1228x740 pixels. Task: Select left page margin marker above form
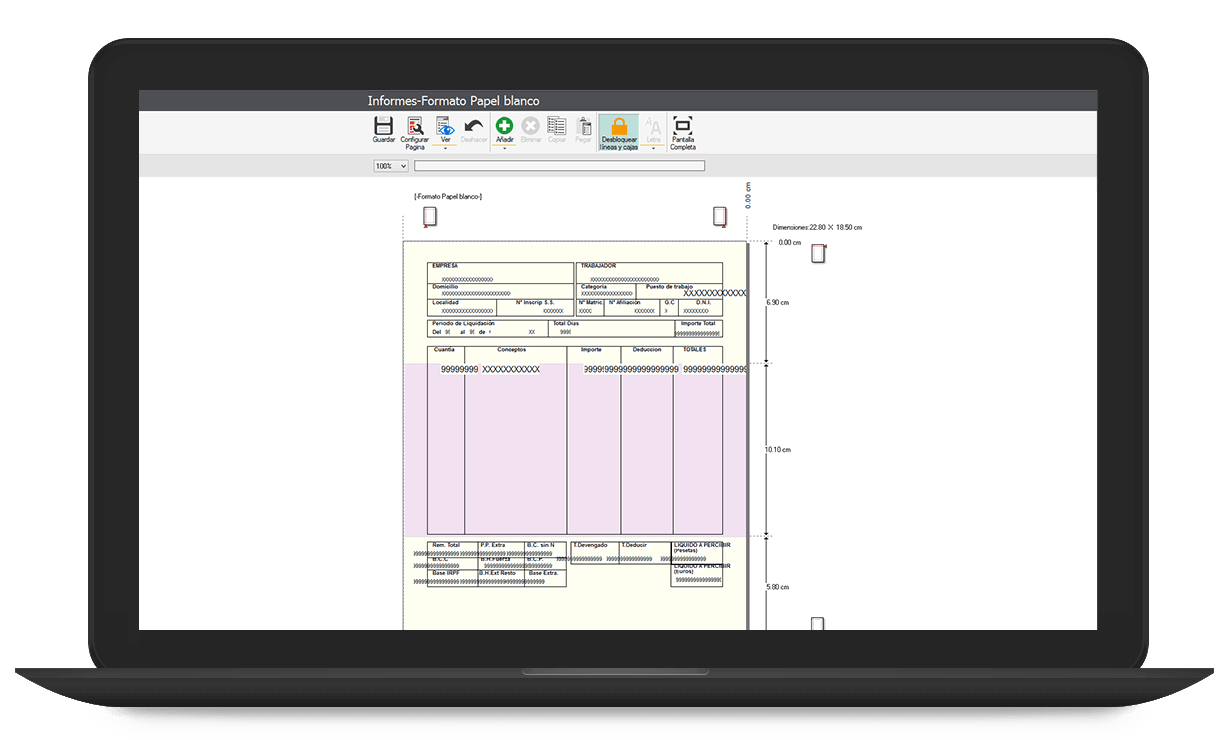pos(430,217)
